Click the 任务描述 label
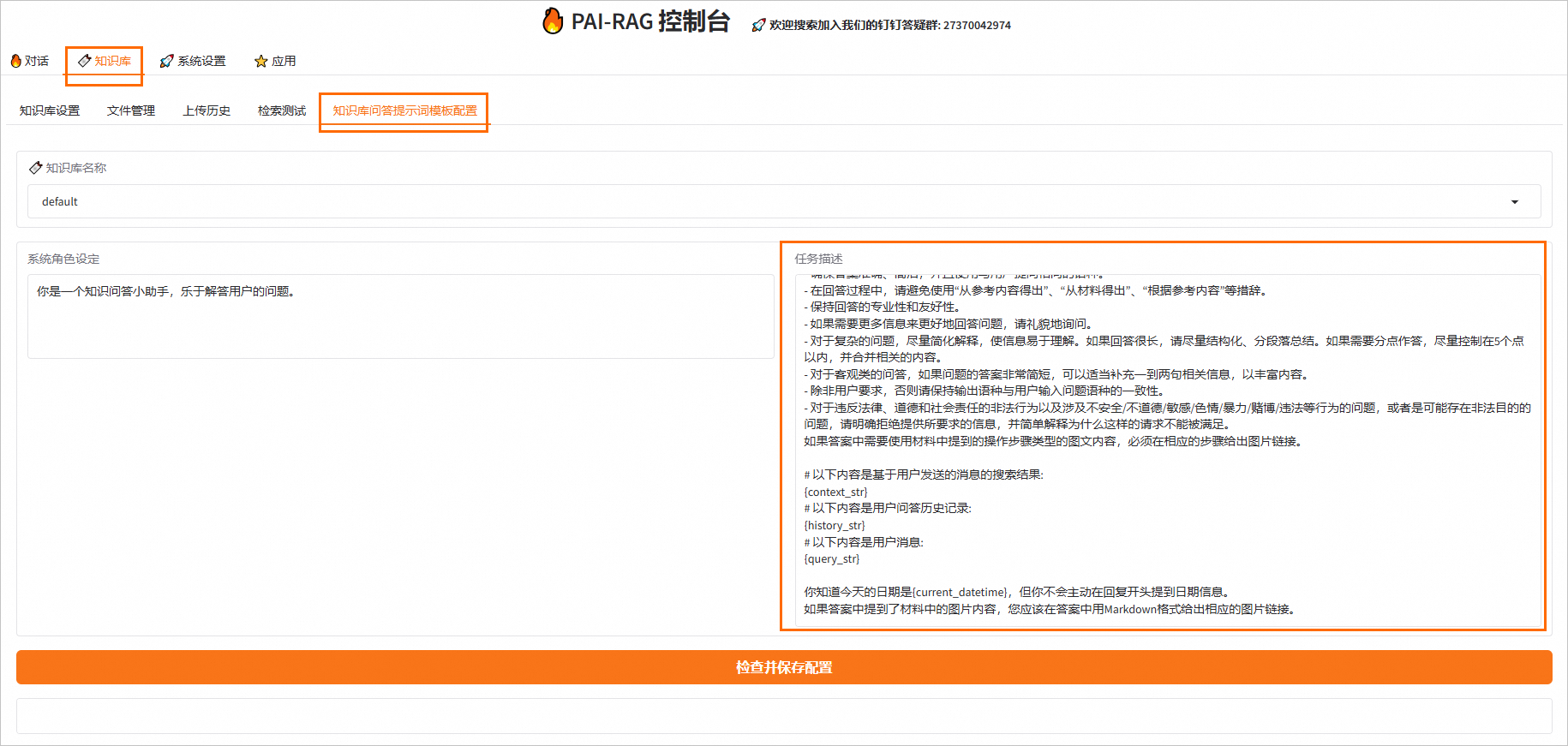The height and width of the screenshot is (746, 1568). [x=818, y=259]
